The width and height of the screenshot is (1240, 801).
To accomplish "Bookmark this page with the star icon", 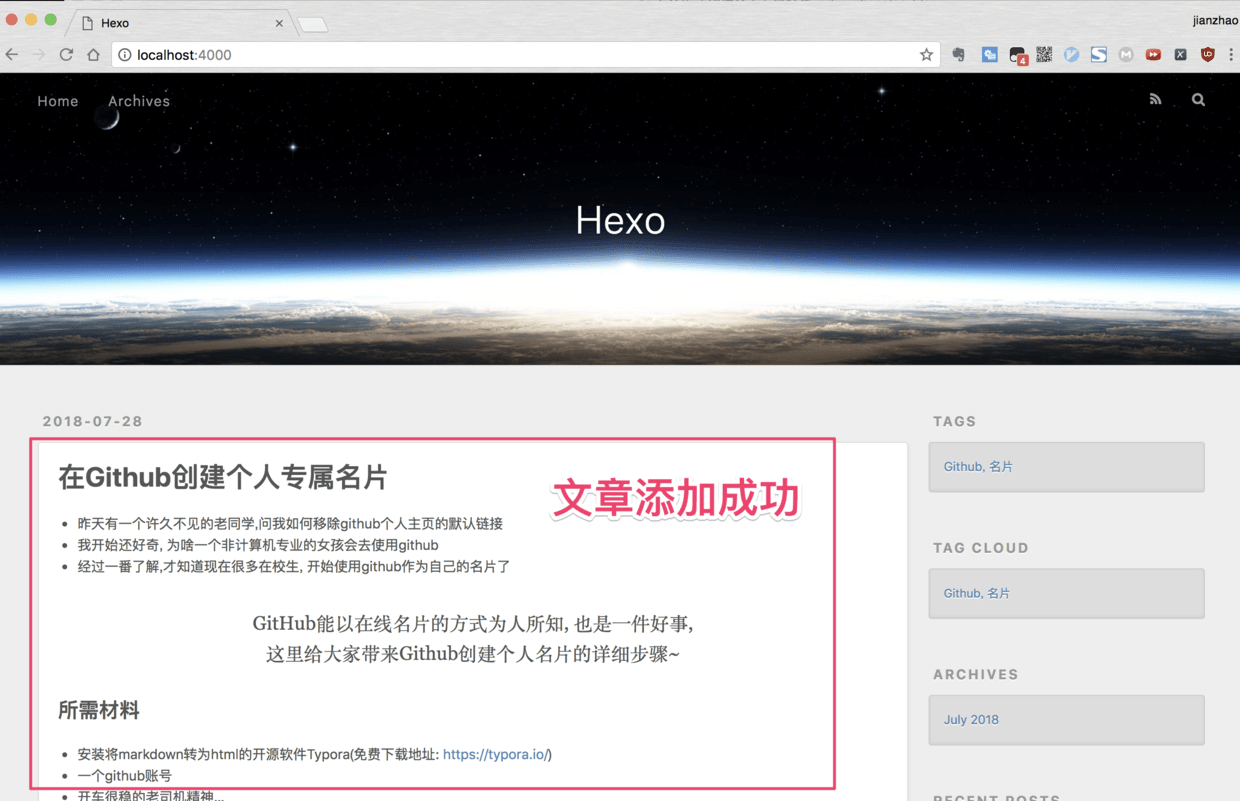I will pyautogui.click(x=926, y=55).
